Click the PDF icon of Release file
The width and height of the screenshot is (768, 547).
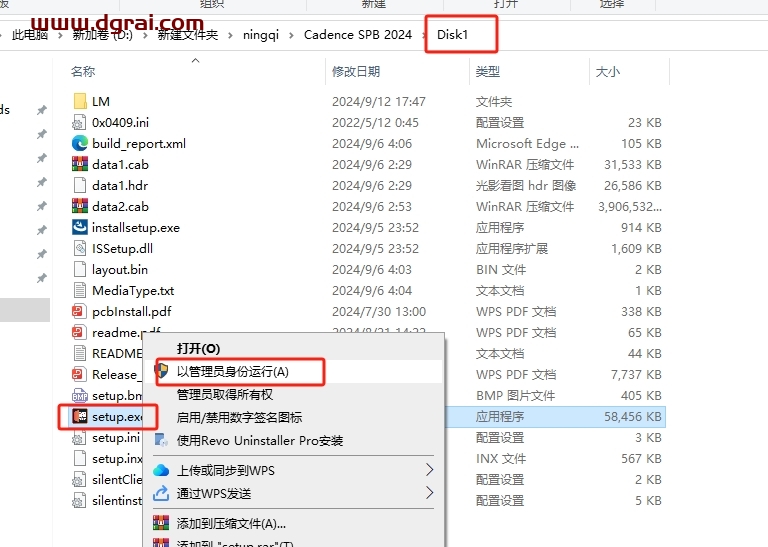coord(80,375)
